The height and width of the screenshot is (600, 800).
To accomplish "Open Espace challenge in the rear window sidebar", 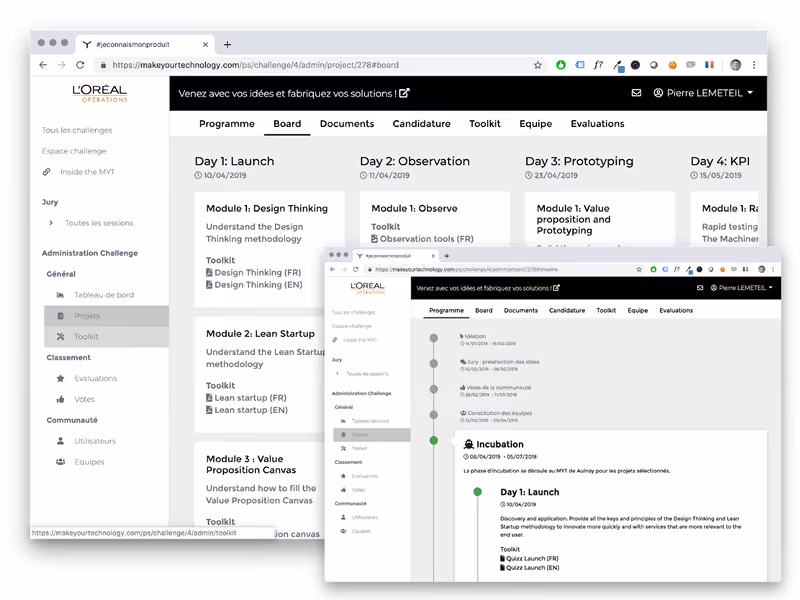I will (x=74, y=151).
